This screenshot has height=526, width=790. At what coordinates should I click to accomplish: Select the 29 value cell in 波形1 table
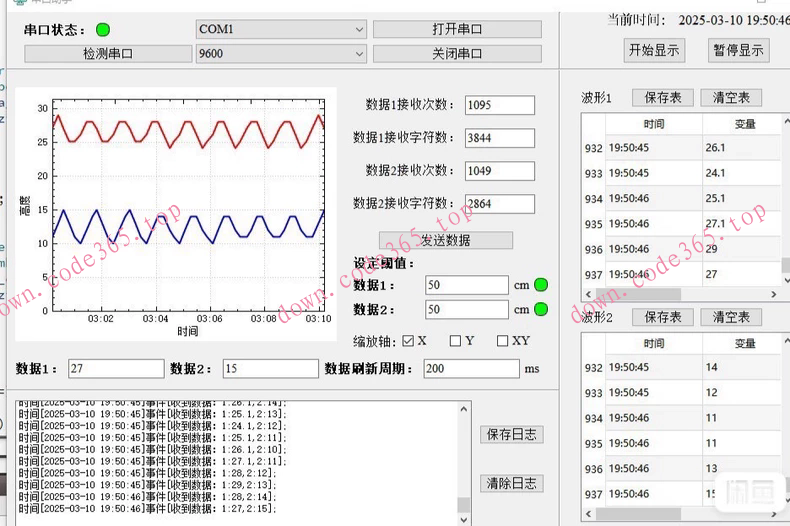(x=742, y=249)
